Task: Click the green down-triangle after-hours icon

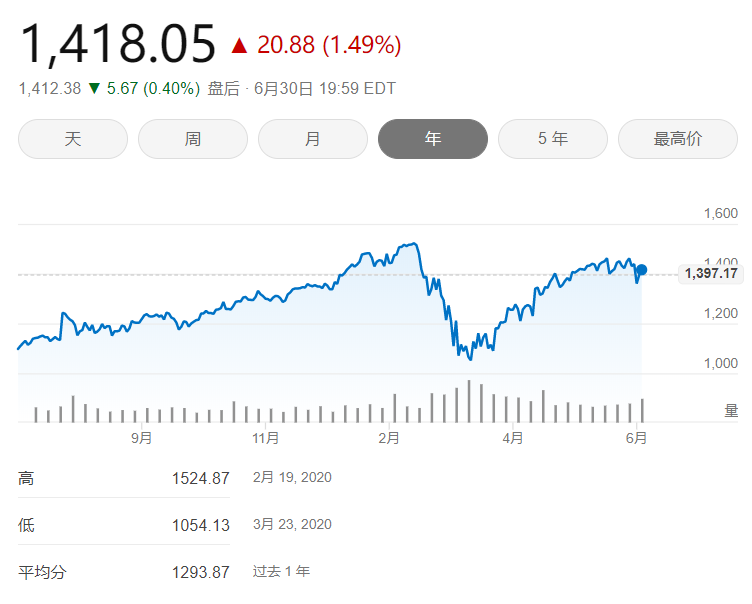Action: (x=94, y=88)
